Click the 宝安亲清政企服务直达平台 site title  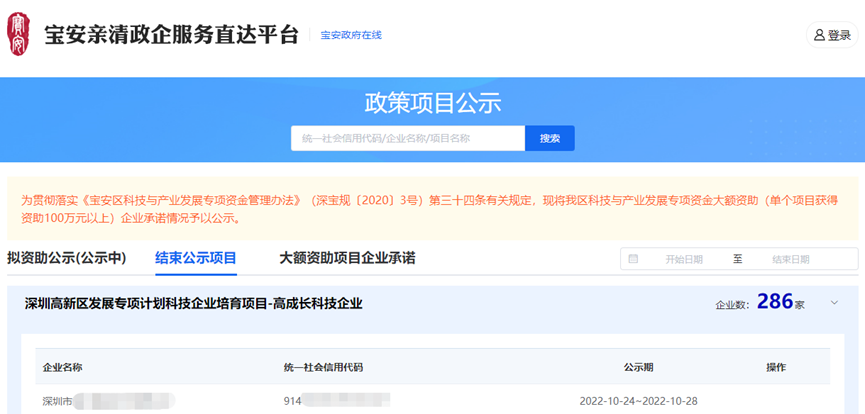171,34
